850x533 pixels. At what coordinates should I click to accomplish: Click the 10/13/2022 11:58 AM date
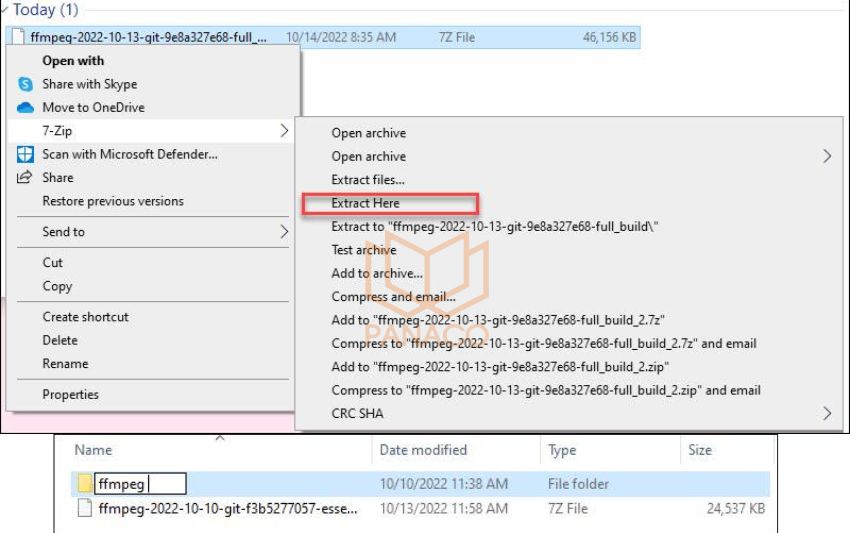tap(443, 508)
